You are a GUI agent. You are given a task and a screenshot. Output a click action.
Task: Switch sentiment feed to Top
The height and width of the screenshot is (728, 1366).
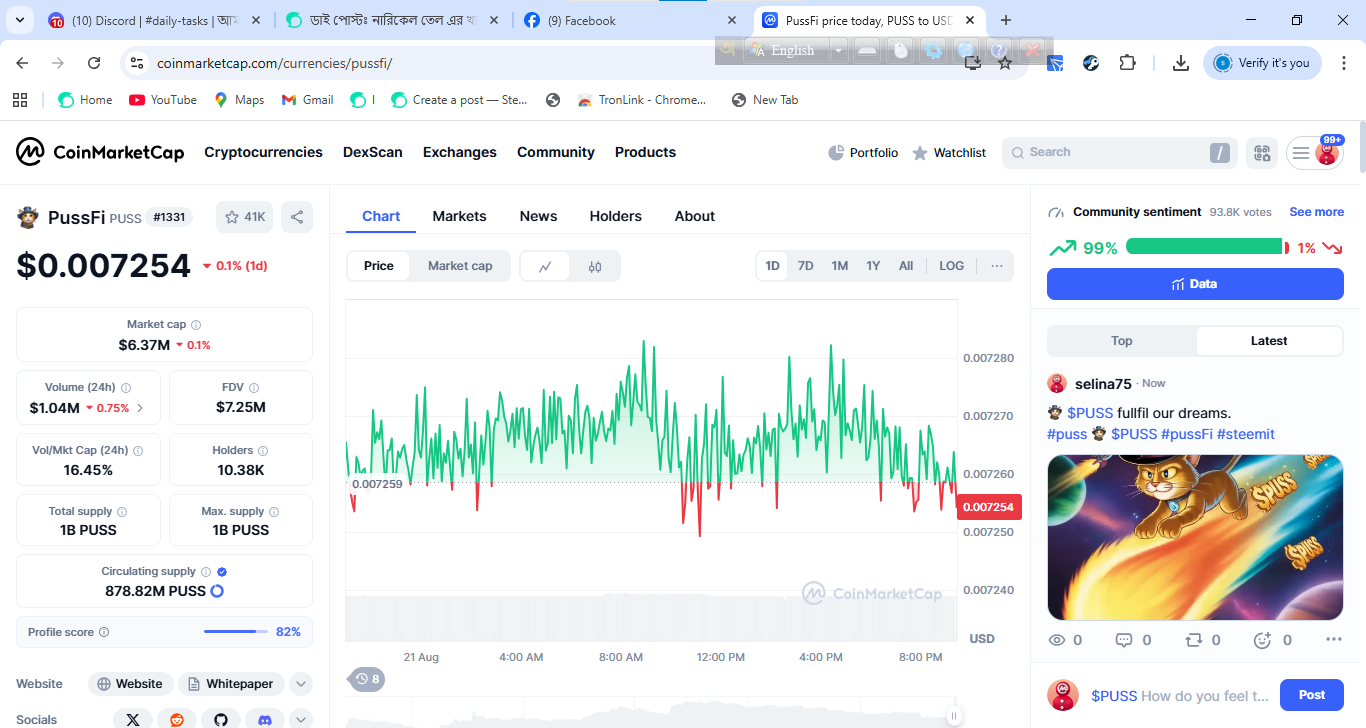tap(1122, 341)
